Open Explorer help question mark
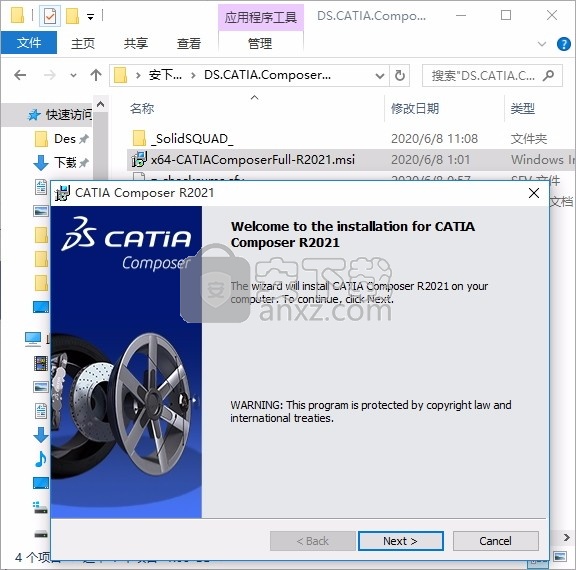The width and height of the screenshot is (576, 570). pos(564,44)
